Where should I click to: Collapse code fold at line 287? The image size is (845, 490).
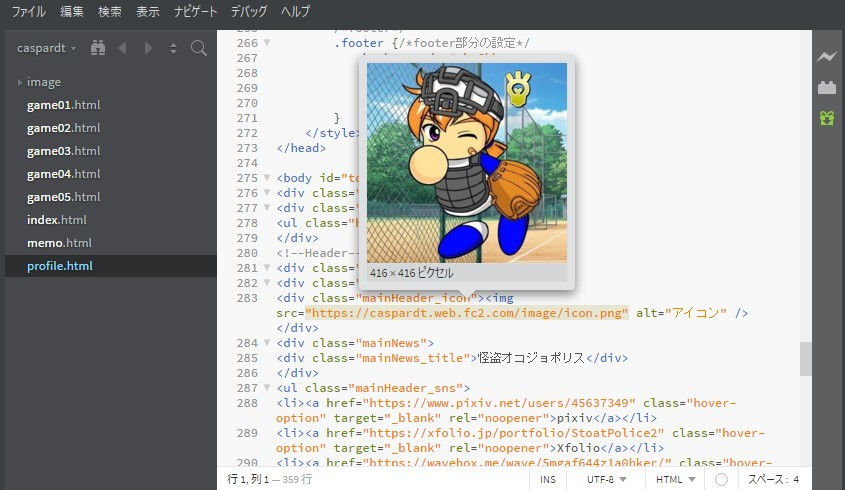pyautogui.click(x=267, y=388)
